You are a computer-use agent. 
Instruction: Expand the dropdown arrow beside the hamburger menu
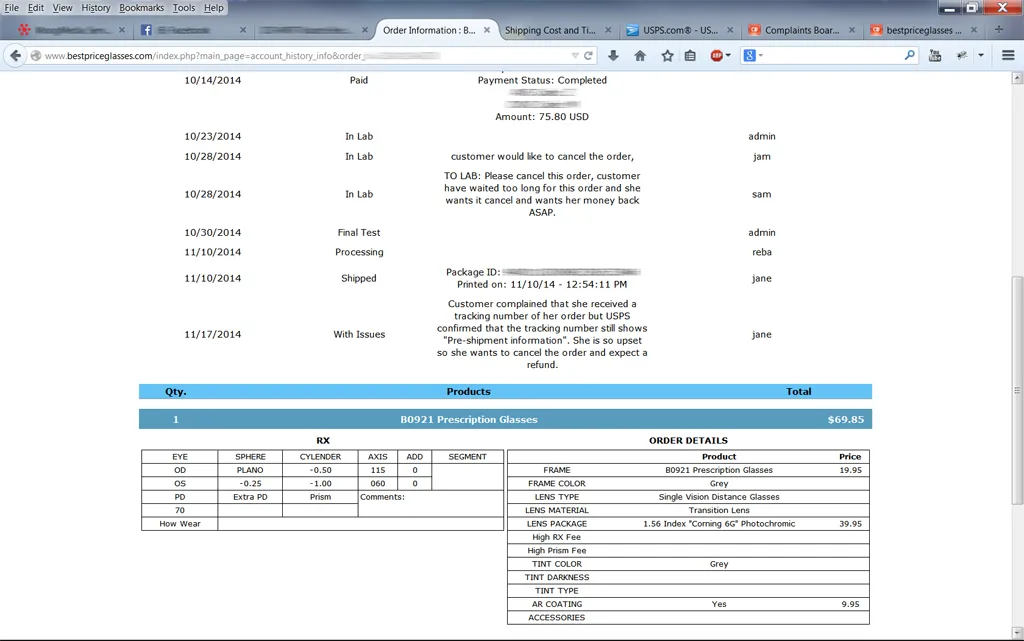coord(982,56)
